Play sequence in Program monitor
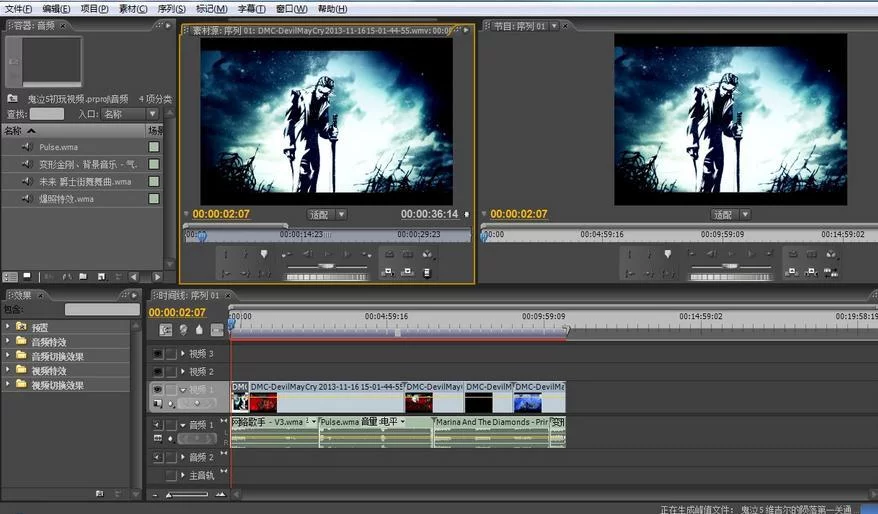Screen dimensions: 878x514 [731, 255]
